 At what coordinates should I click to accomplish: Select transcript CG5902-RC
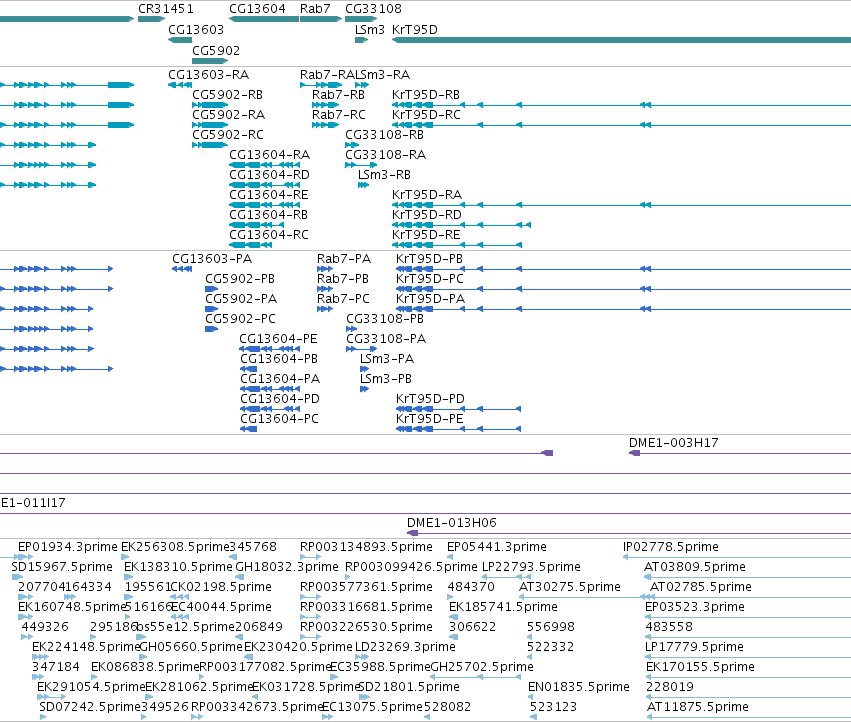point(228,135)
